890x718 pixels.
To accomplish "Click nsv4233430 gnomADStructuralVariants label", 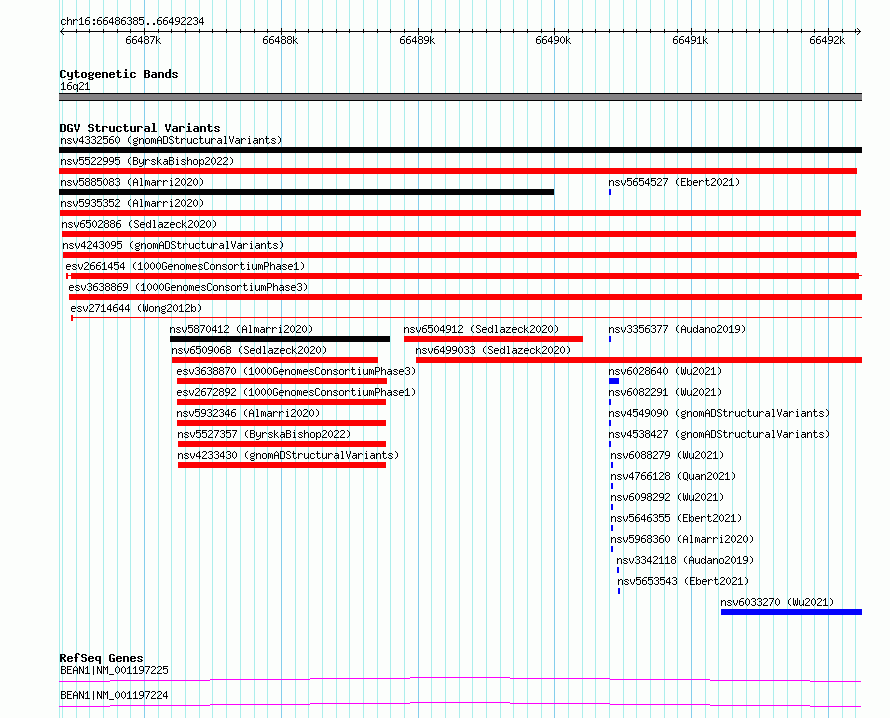I will pos(288,455).
